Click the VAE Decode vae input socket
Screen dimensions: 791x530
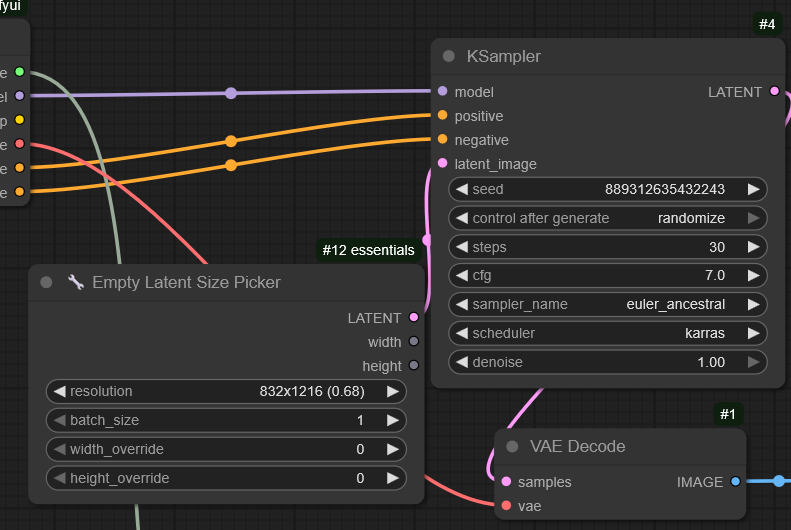[506, 506]
